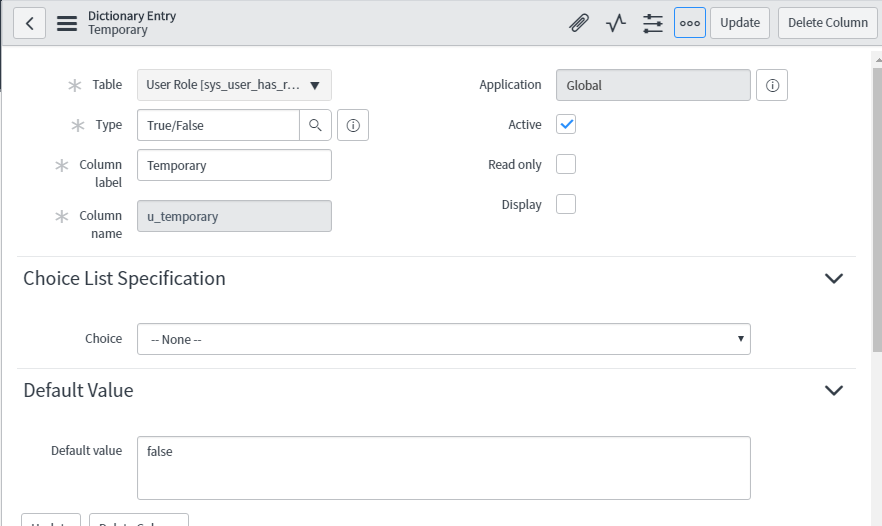This screenshot has width=882, height=526.
Task: Open the Table dropdown User Role
Action: pyautogui.click(x=234, y=85)
